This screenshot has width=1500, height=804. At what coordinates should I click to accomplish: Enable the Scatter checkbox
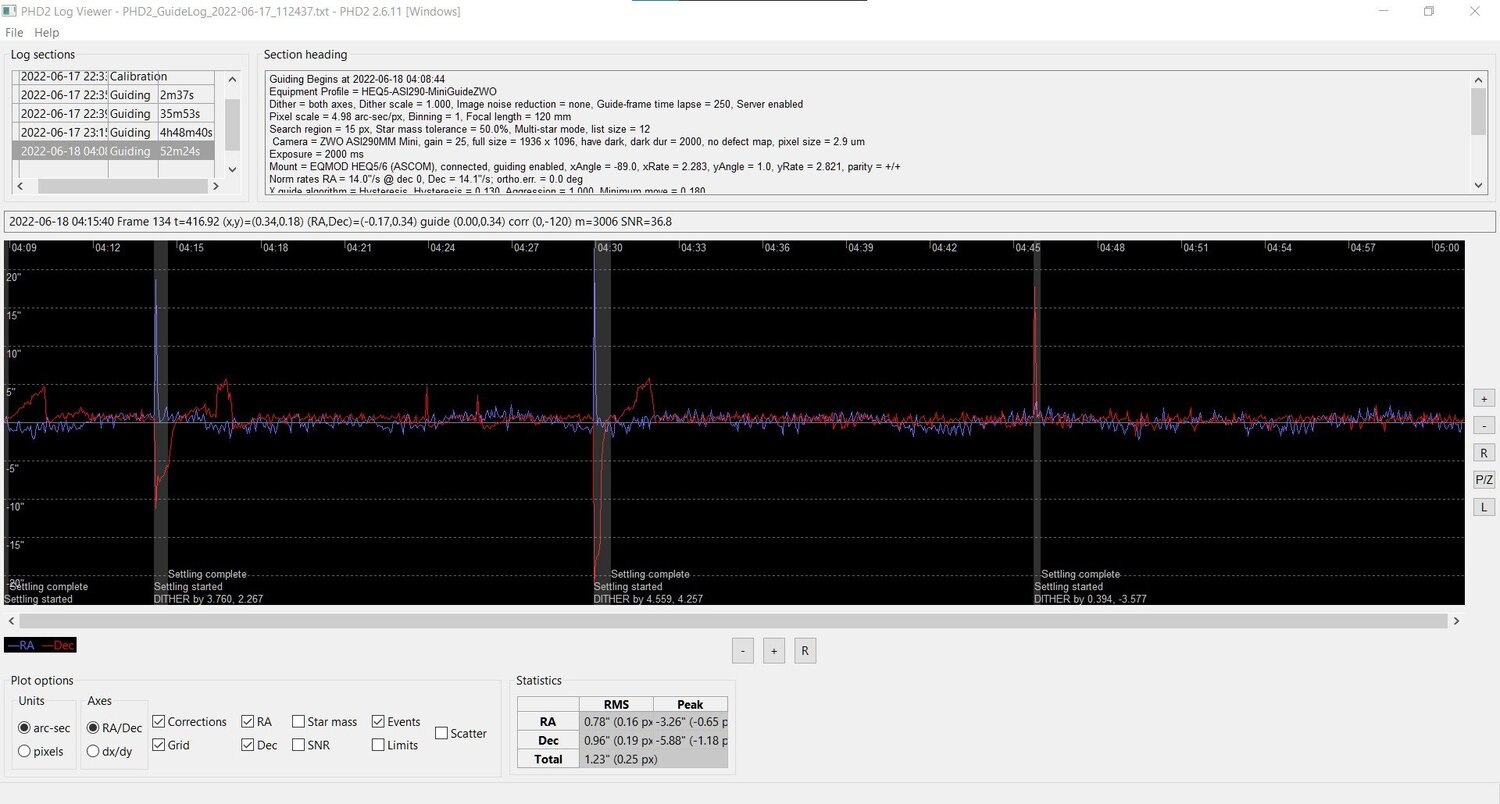(461, 733)
